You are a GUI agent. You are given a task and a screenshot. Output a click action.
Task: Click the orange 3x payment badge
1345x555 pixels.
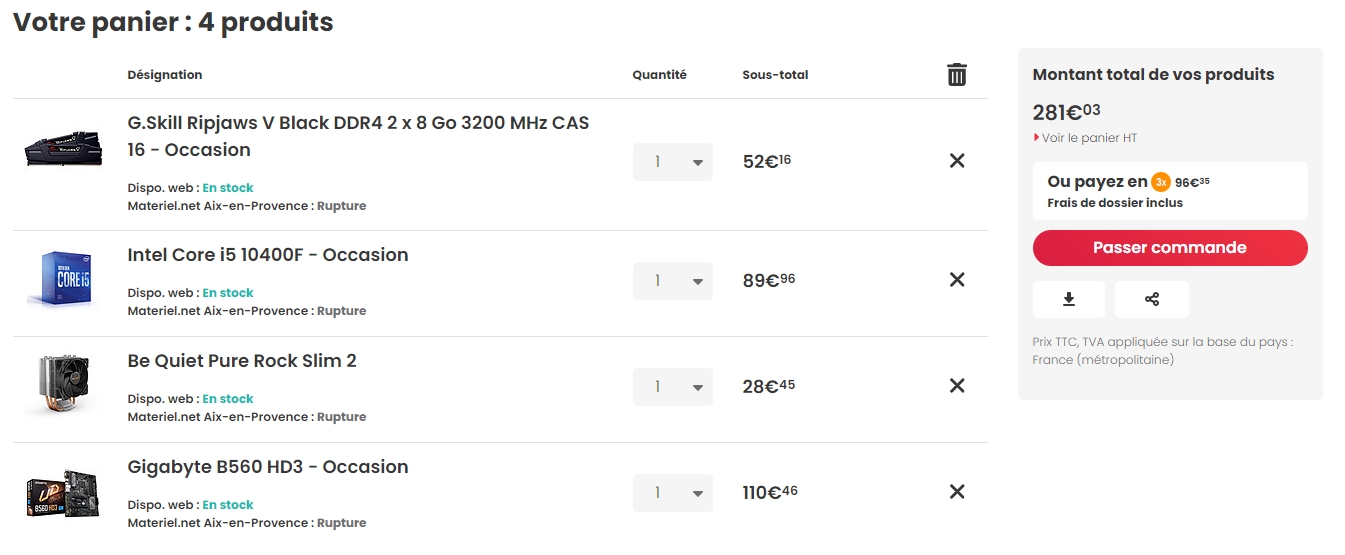pyautogui.click(x=1161, y=182)
